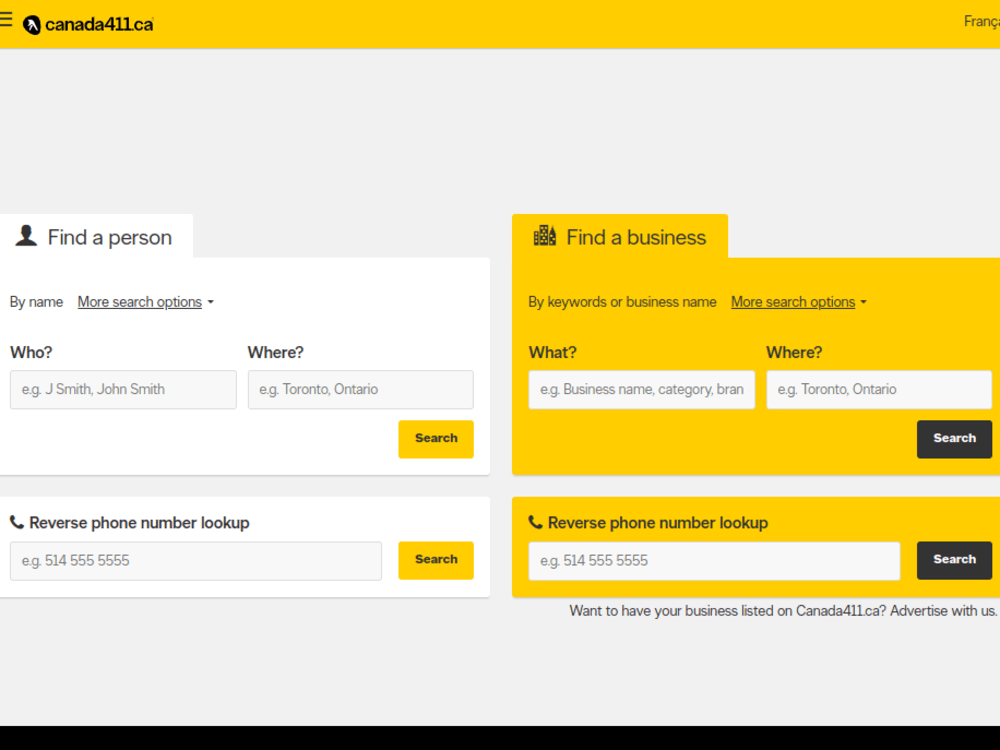The height and width of the screenshot is (750, 1000).
Task: Select the Find a person tab
Action: click(96, 237)
